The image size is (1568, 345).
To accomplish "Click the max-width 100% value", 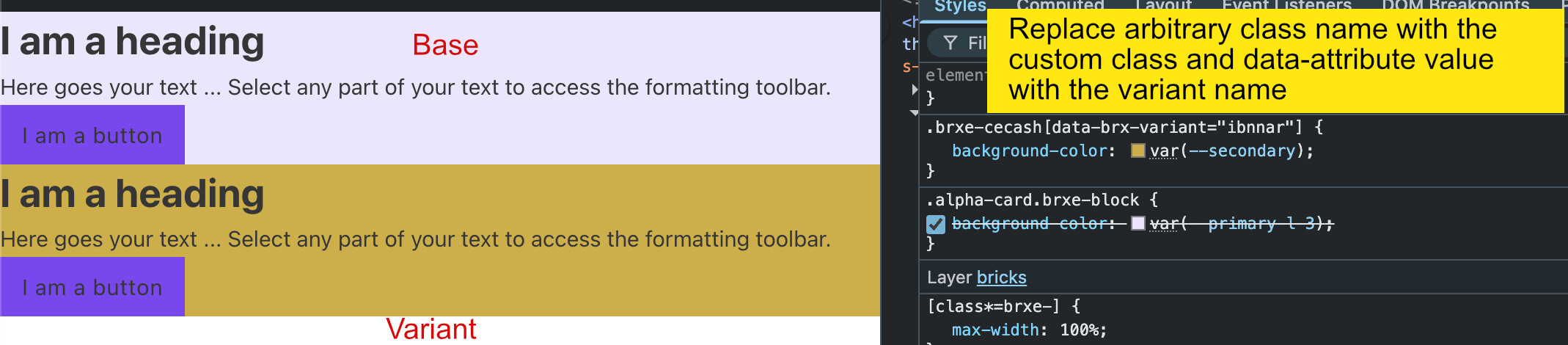I will (1082, 330).
